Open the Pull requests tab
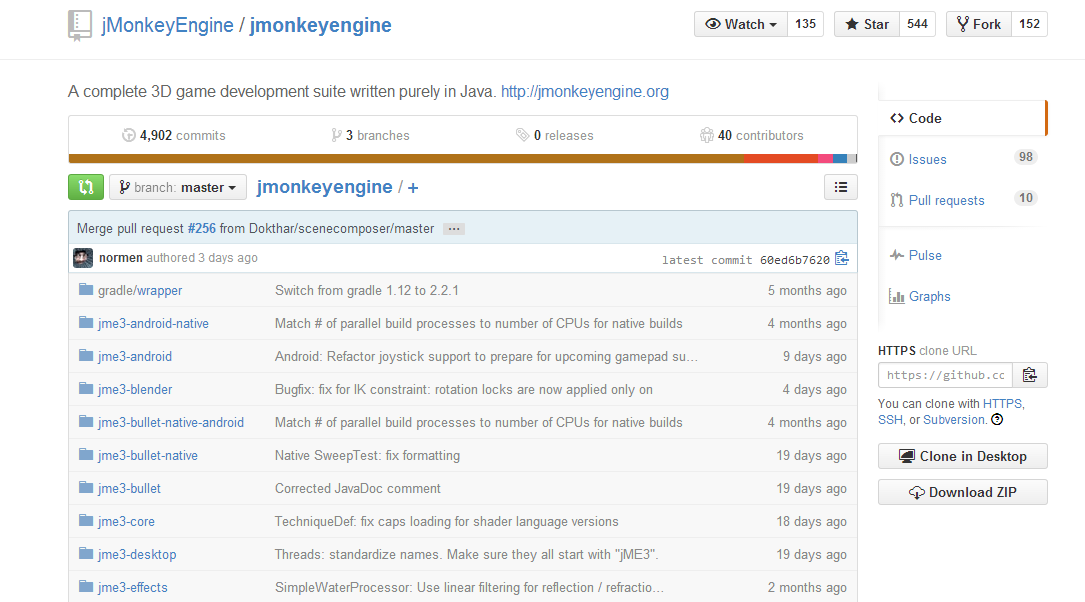 [x=963, y=200]
